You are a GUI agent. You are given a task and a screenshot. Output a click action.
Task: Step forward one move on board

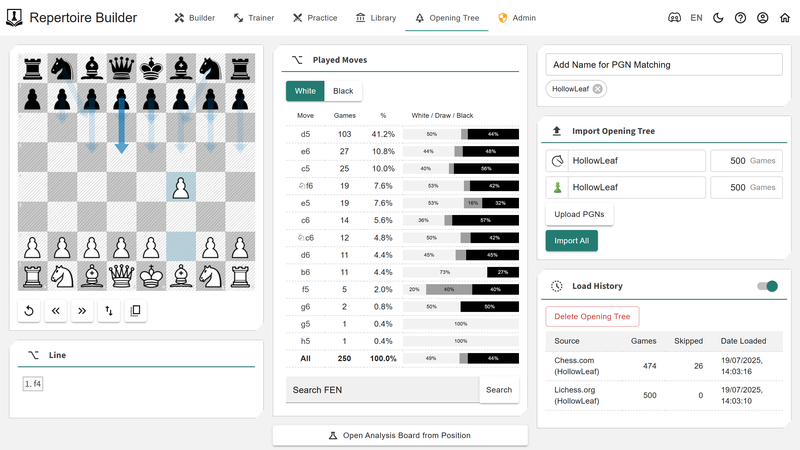(x=82, y=311)
